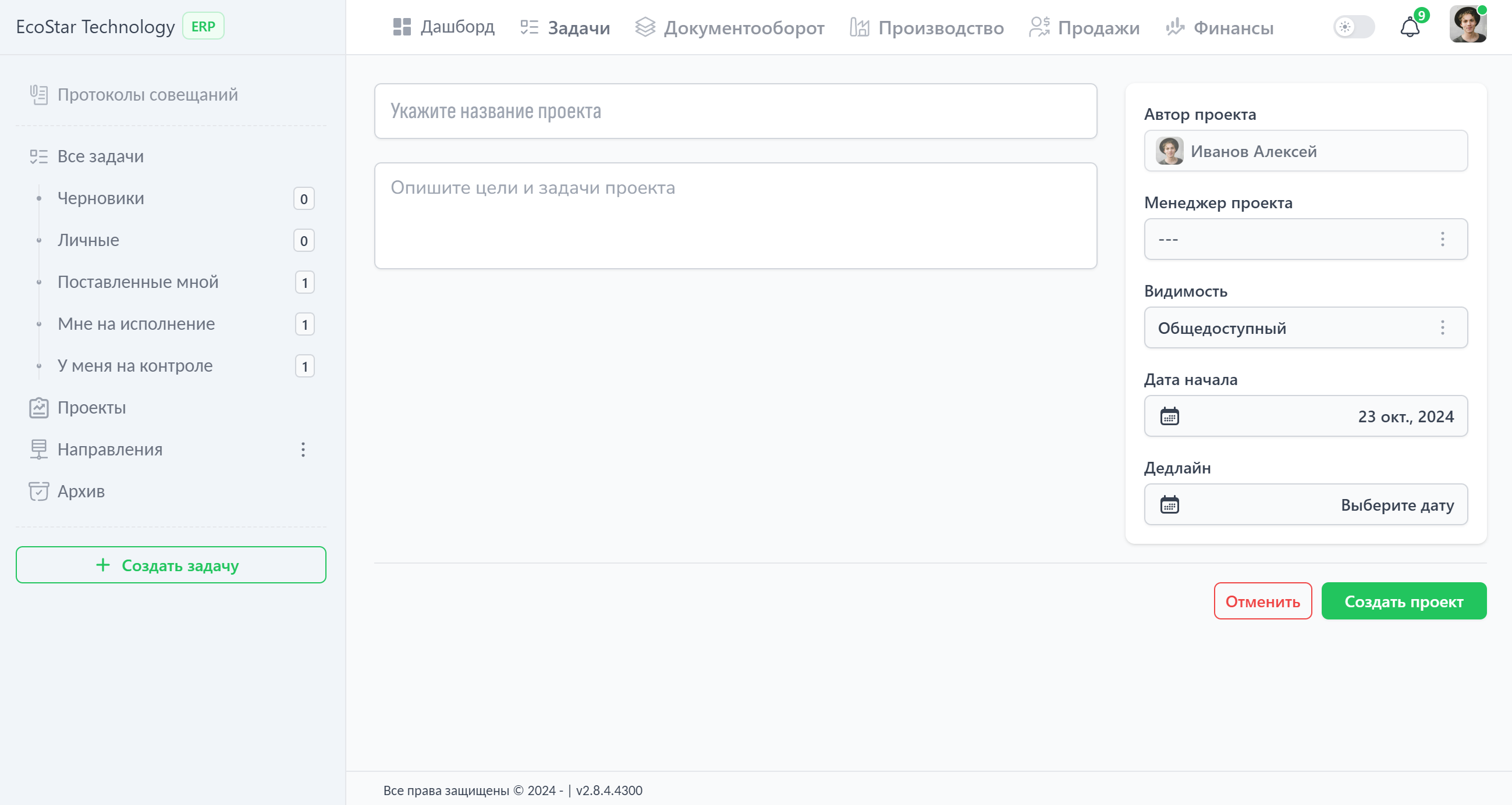Click the Продажи sales icon
Image resolution: width=1512 pixels, height=805 pixels.
(1039, 26)
